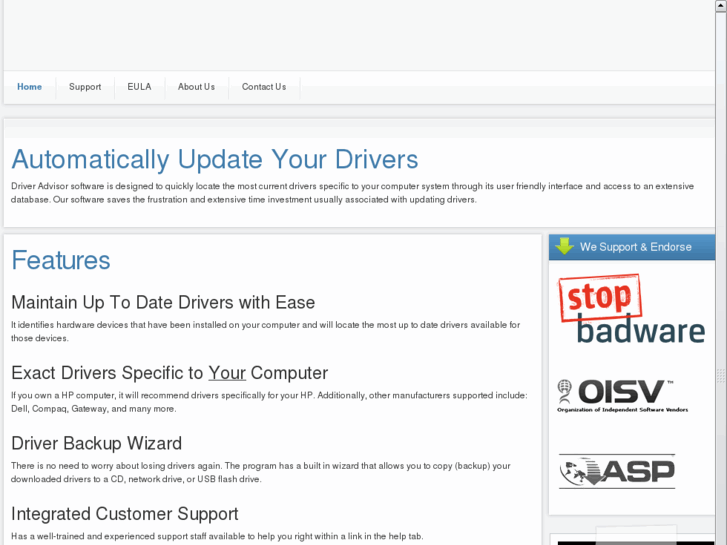Open the Home navigation tab
This screenshot has height=545, width=727.
click(x=29, y=87)
